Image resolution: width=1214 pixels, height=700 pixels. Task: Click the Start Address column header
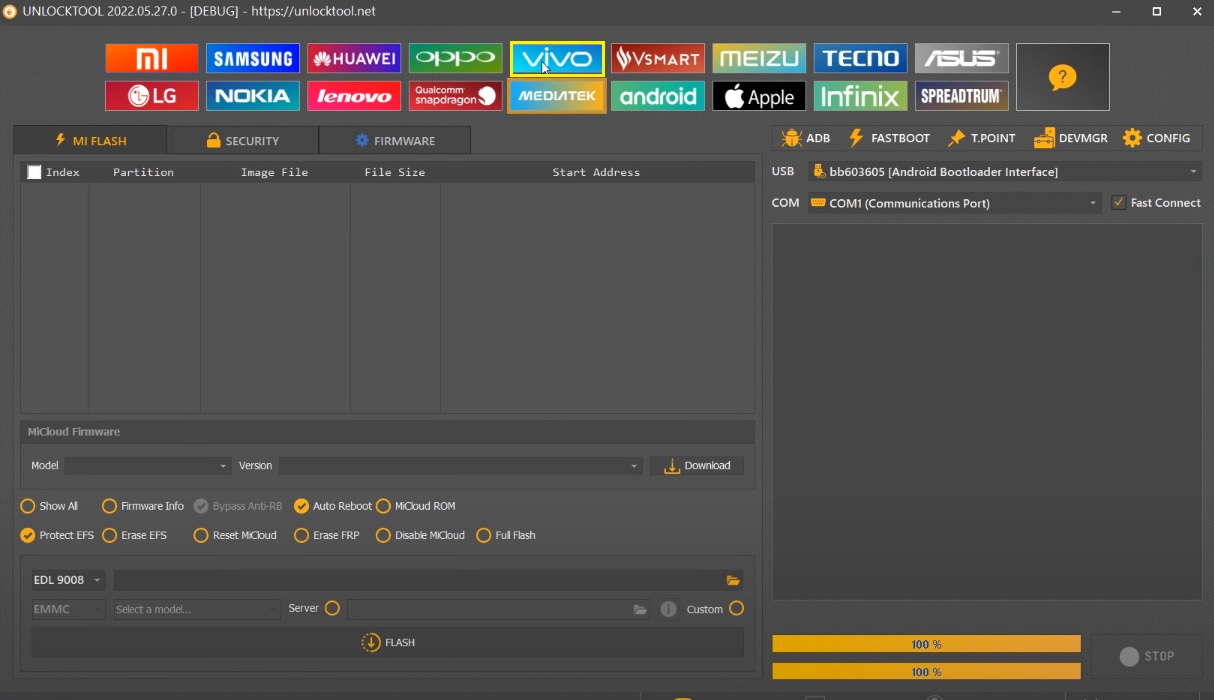point(596,172)
